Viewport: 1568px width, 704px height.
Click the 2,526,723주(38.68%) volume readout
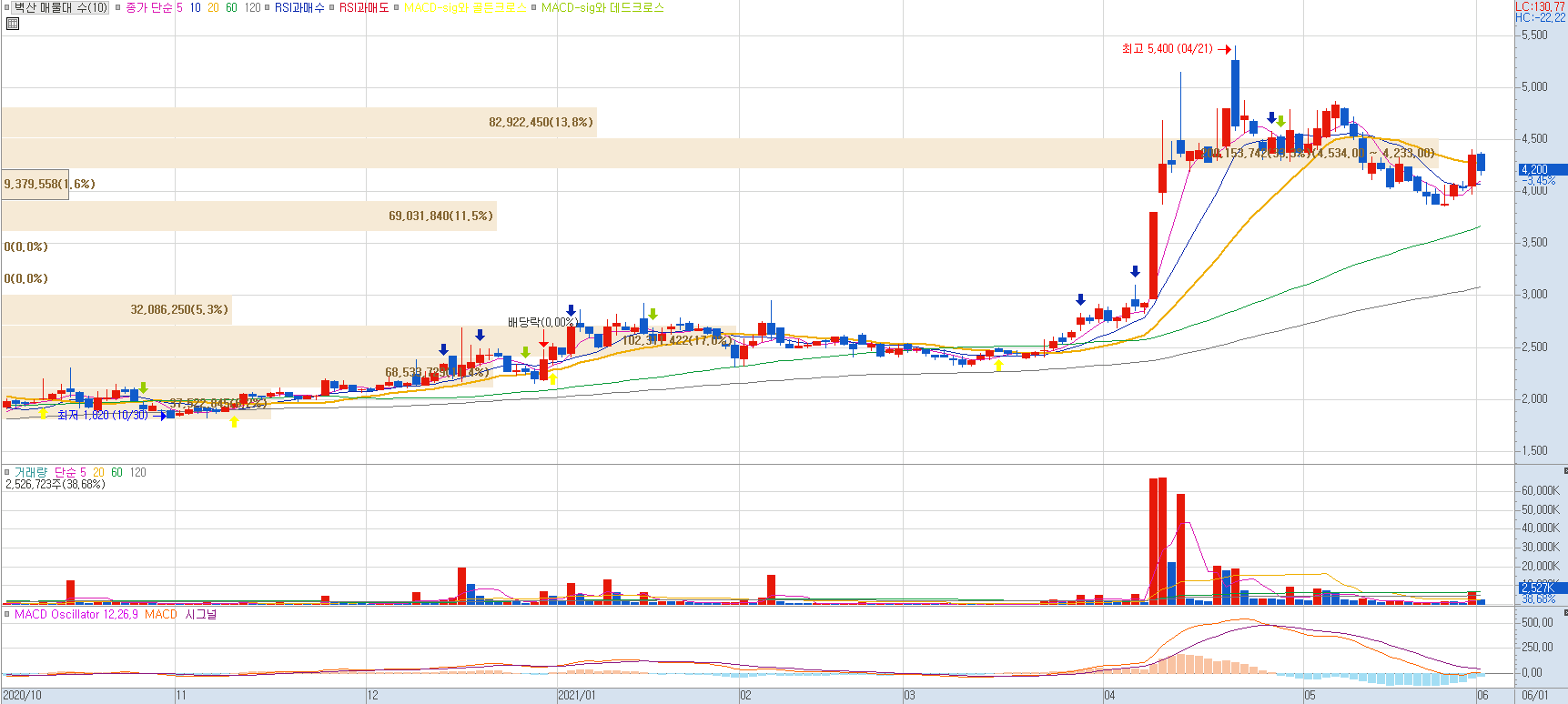point(56,484)
